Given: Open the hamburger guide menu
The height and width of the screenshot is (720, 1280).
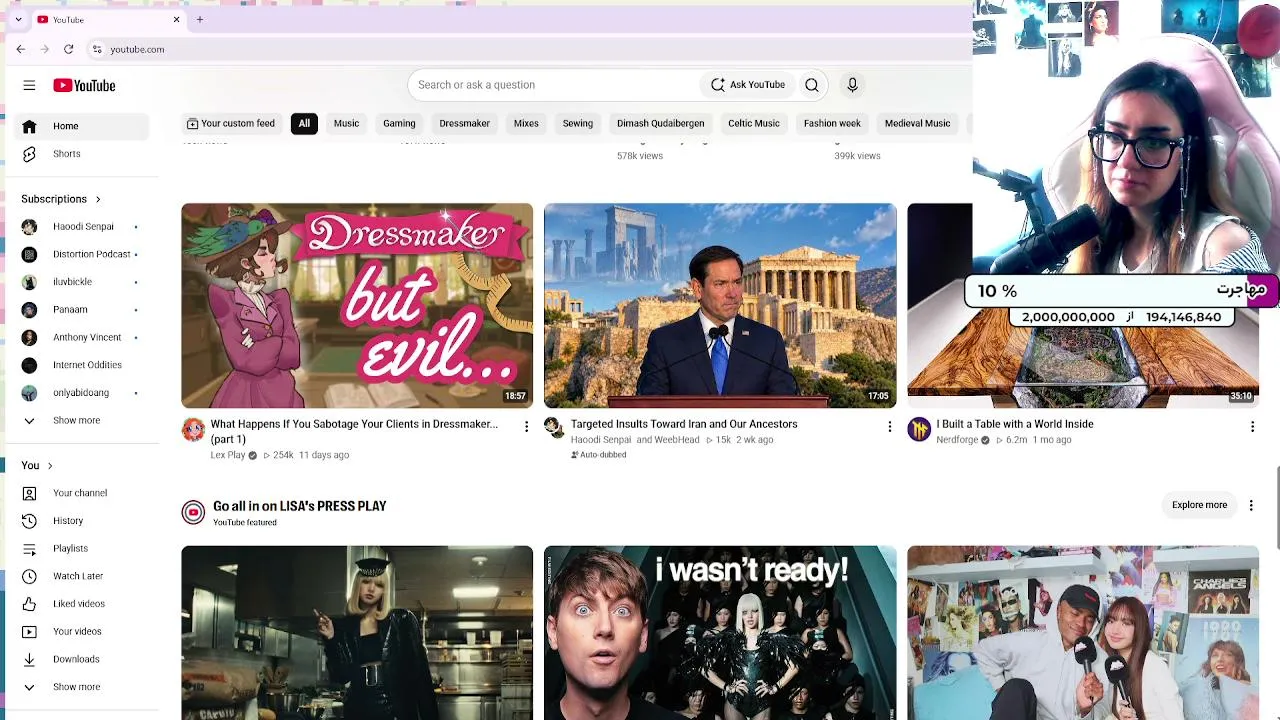Looking at the screenshot, I should [29, 85].
